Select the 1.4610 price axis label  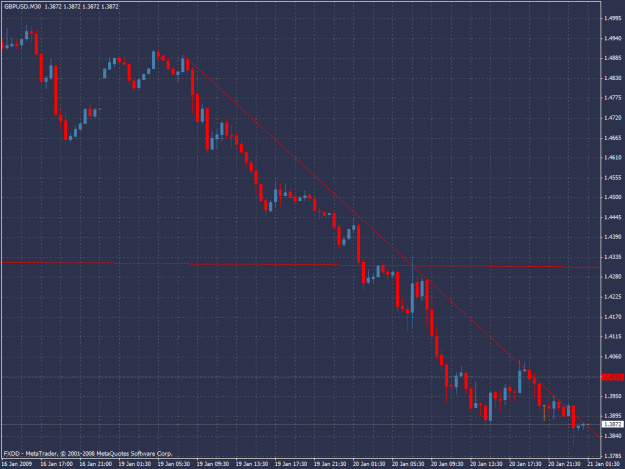pos(613,158)
